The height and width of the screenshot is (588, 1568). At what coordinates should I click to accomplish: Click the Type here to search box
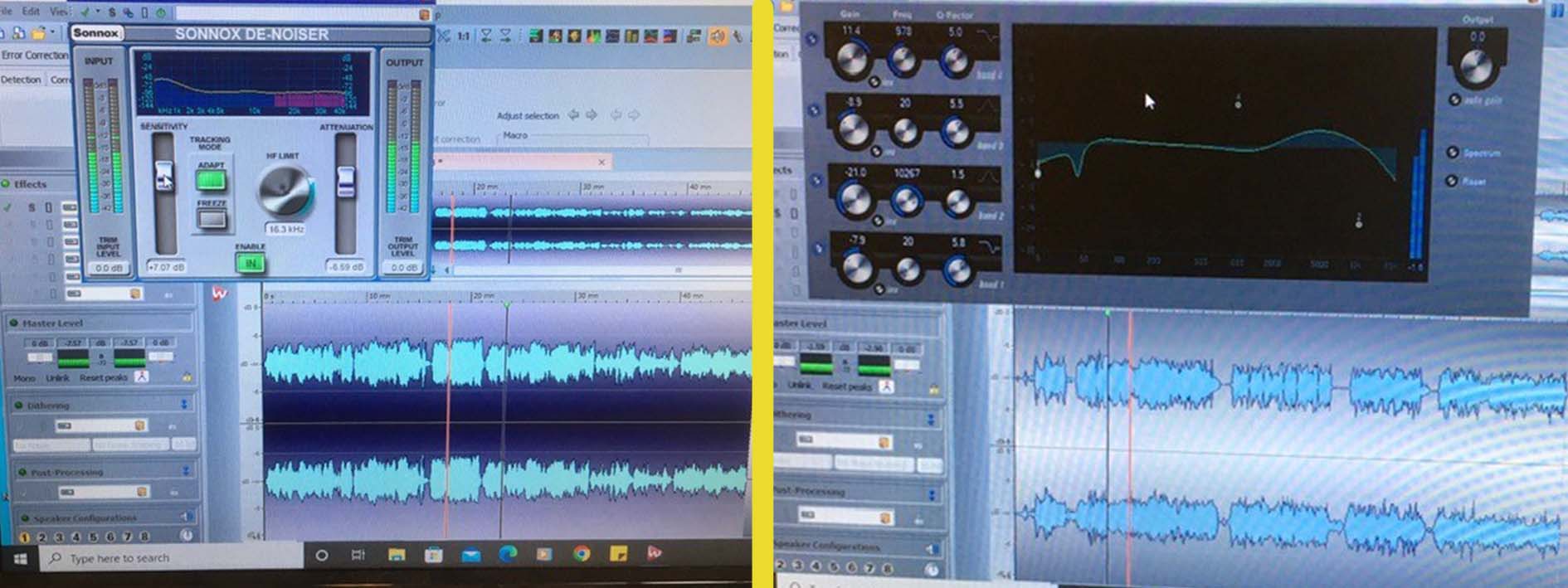[x=172, y=558]
